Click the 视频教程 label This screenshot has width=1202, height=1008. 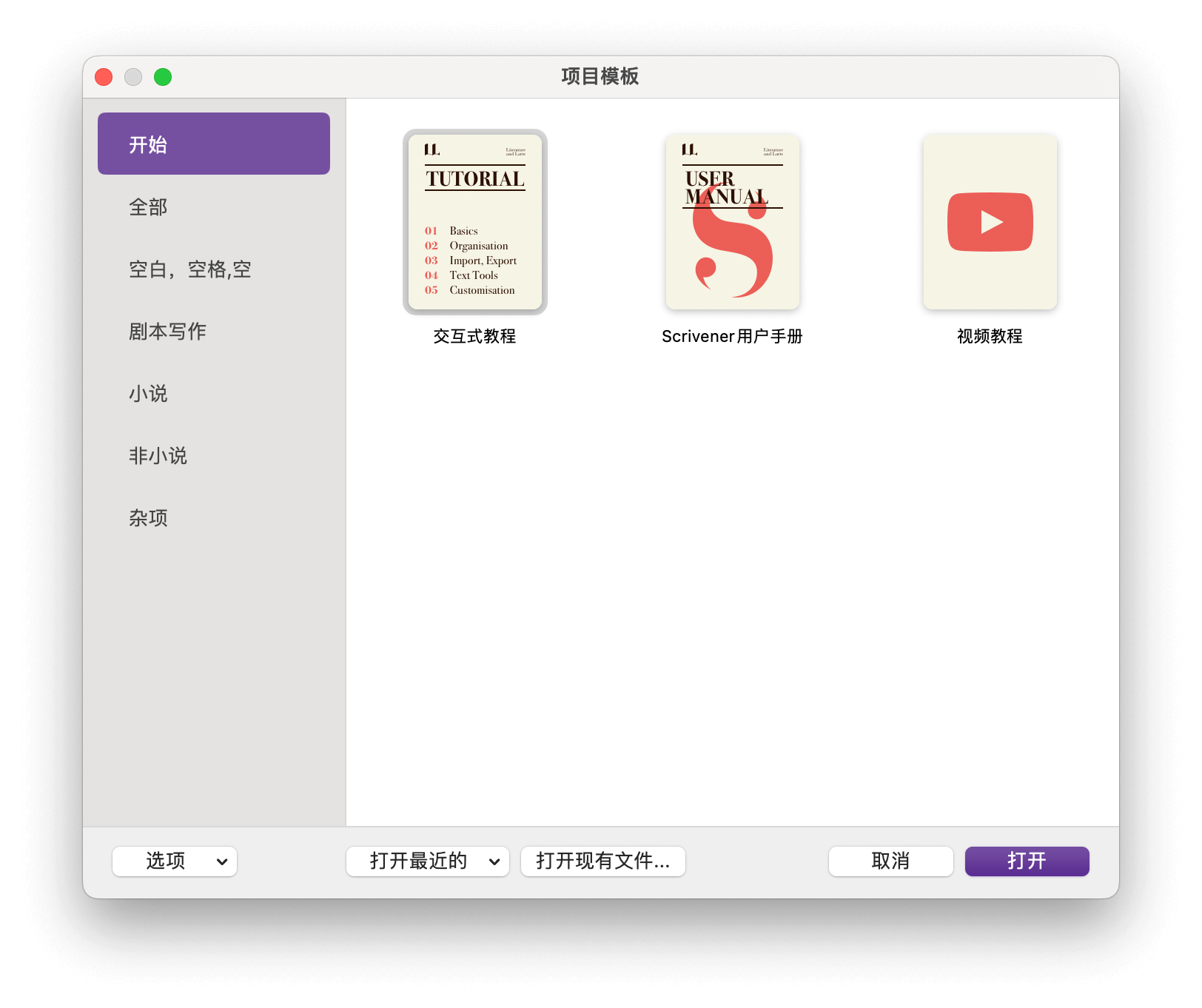(990, 336)
